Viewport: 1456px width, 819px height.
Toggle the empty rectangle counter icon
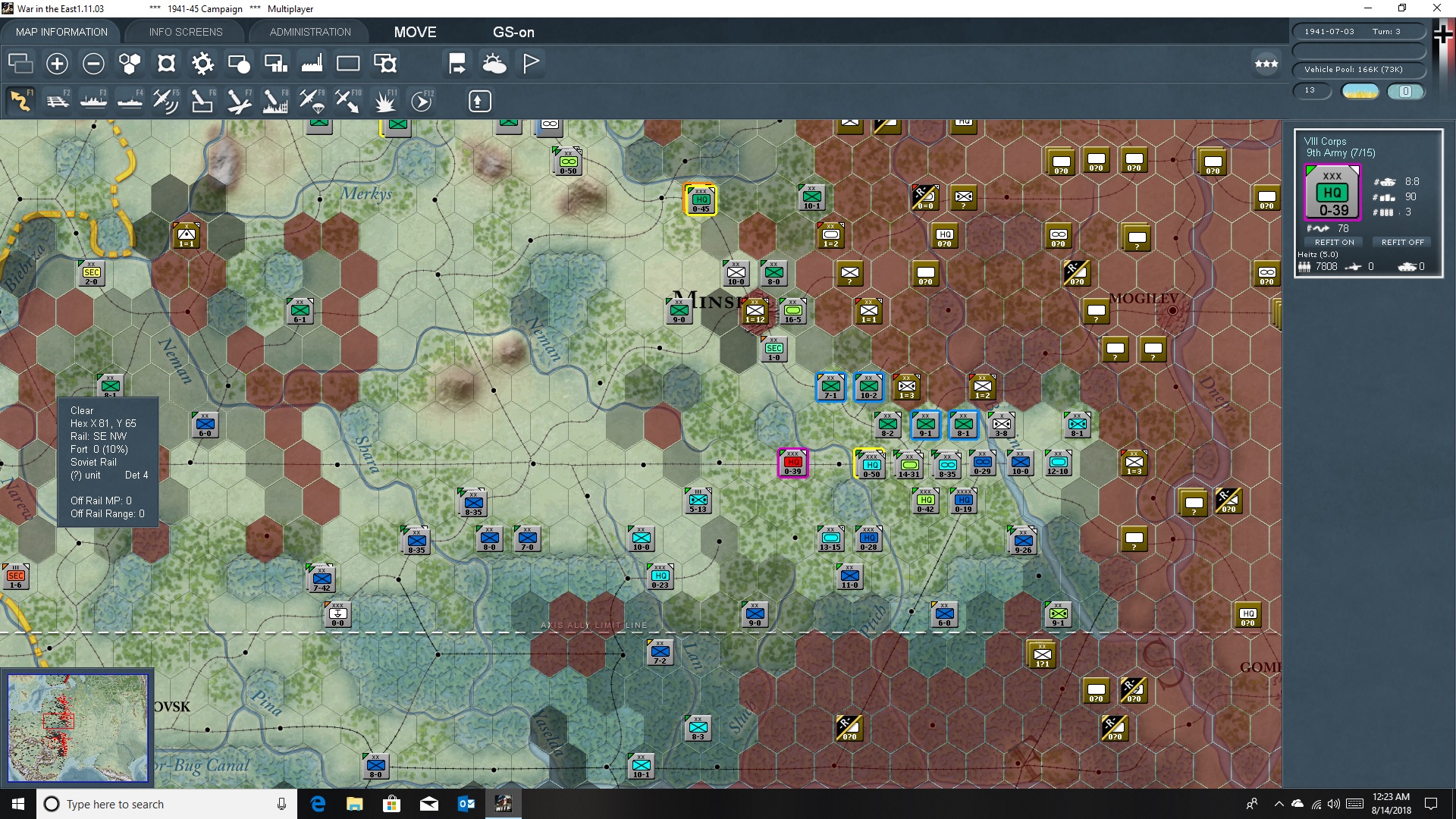pos(348,64)
